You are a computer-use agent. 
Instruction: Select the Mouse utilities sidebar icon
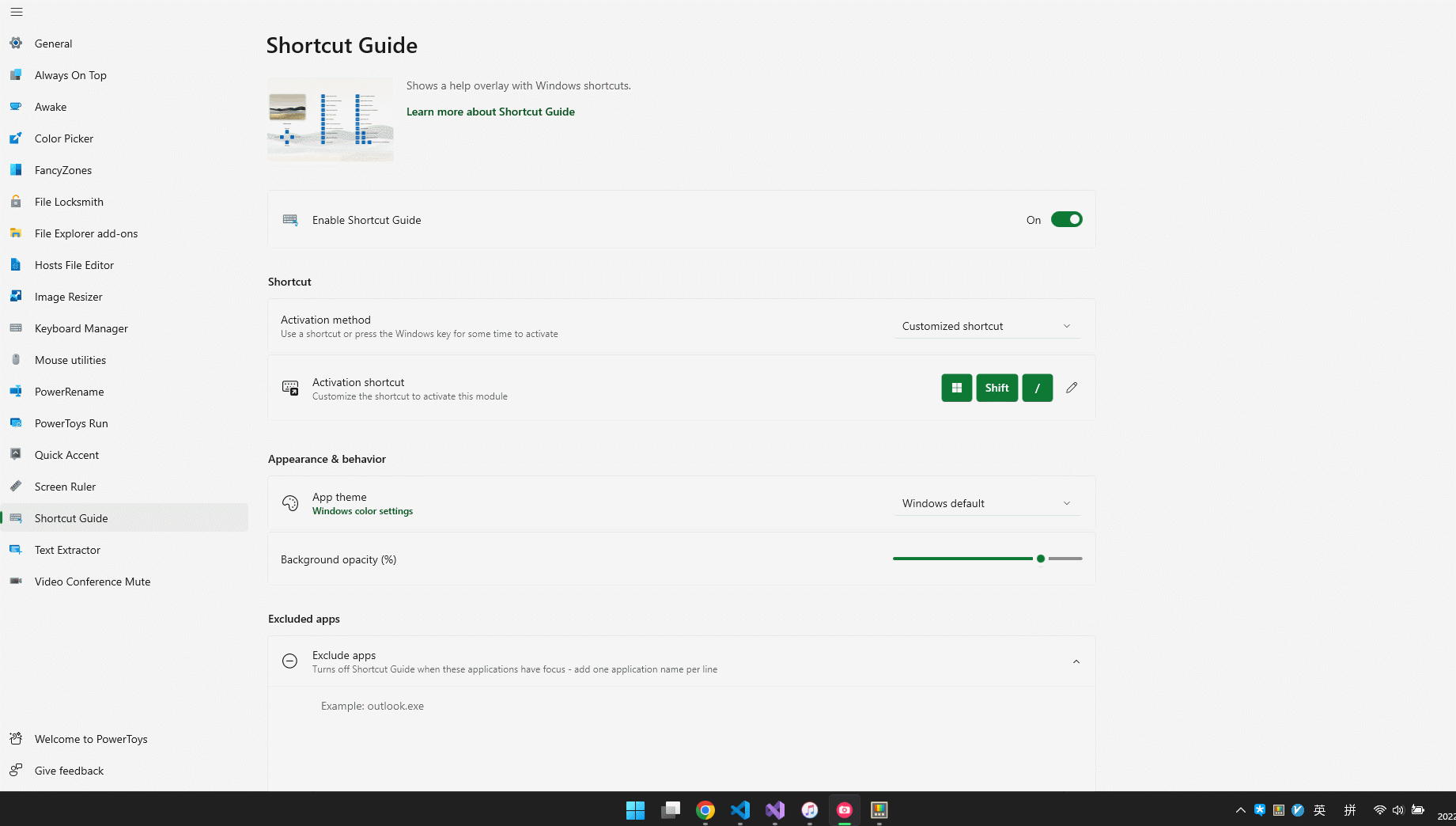pos(16,360)
